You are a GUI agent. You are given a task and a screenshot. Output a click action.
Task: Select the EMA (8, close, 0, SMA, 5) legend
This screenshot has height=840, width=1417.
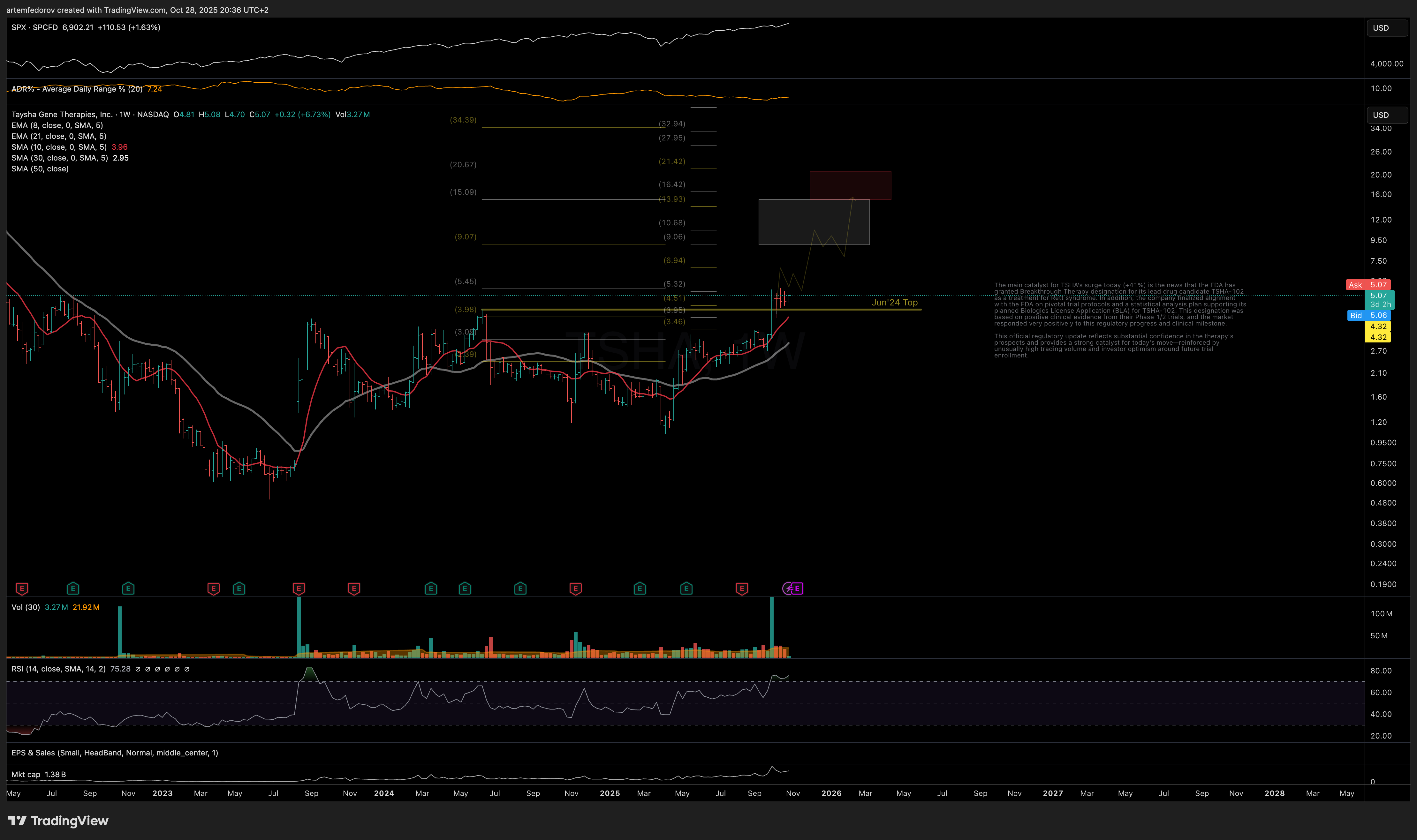57,125
